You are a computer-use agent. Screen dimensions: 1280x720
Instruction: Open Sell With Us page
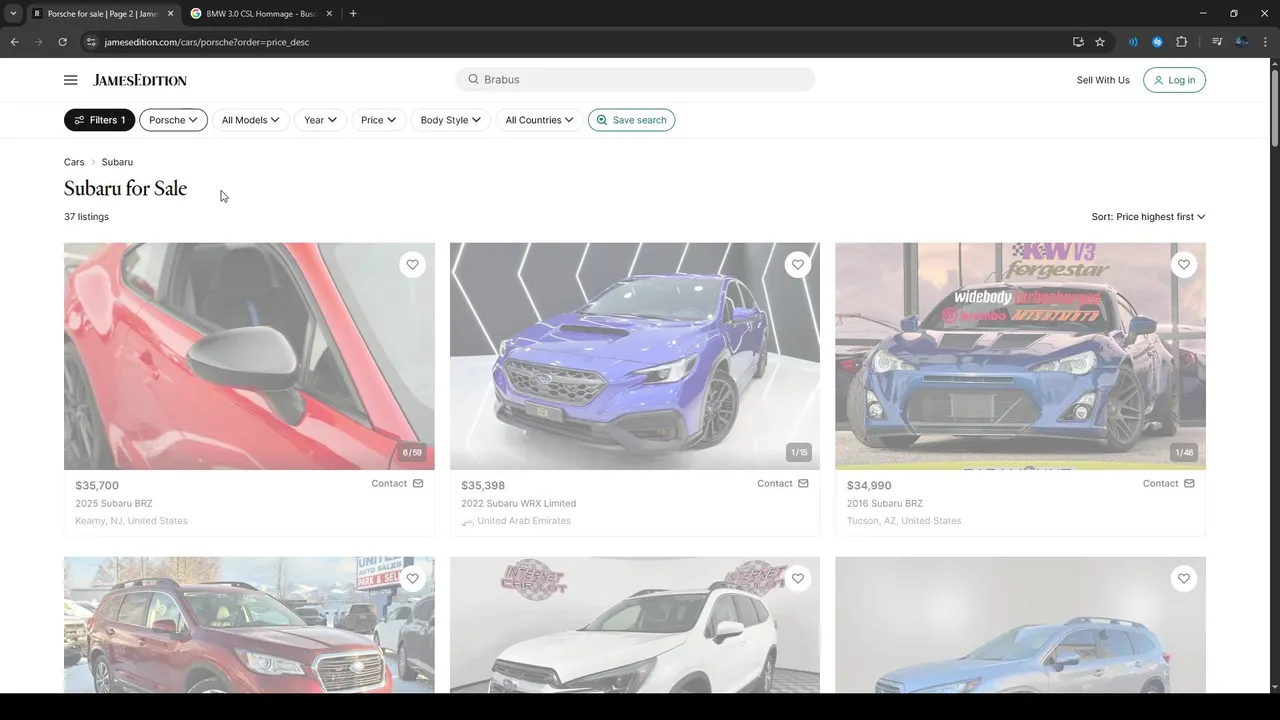(1103, 80)
